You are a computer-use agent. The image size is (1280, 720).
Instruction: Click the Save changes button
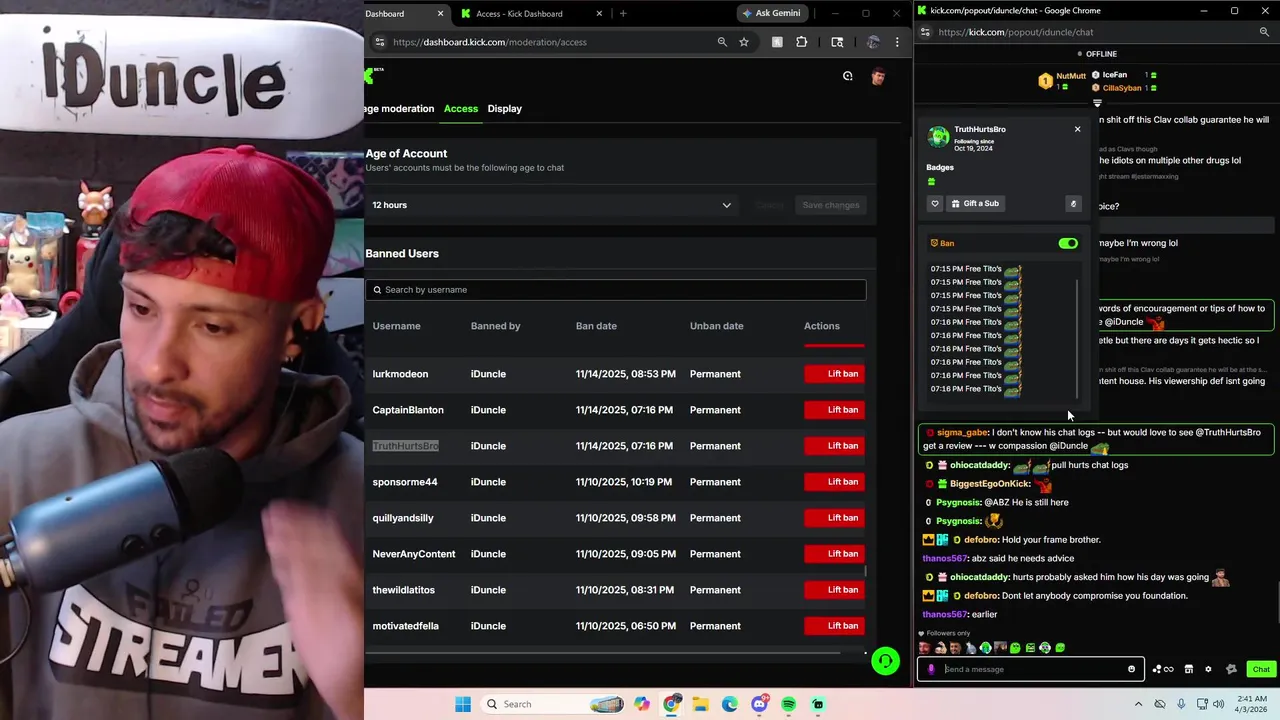click(831, 205)
